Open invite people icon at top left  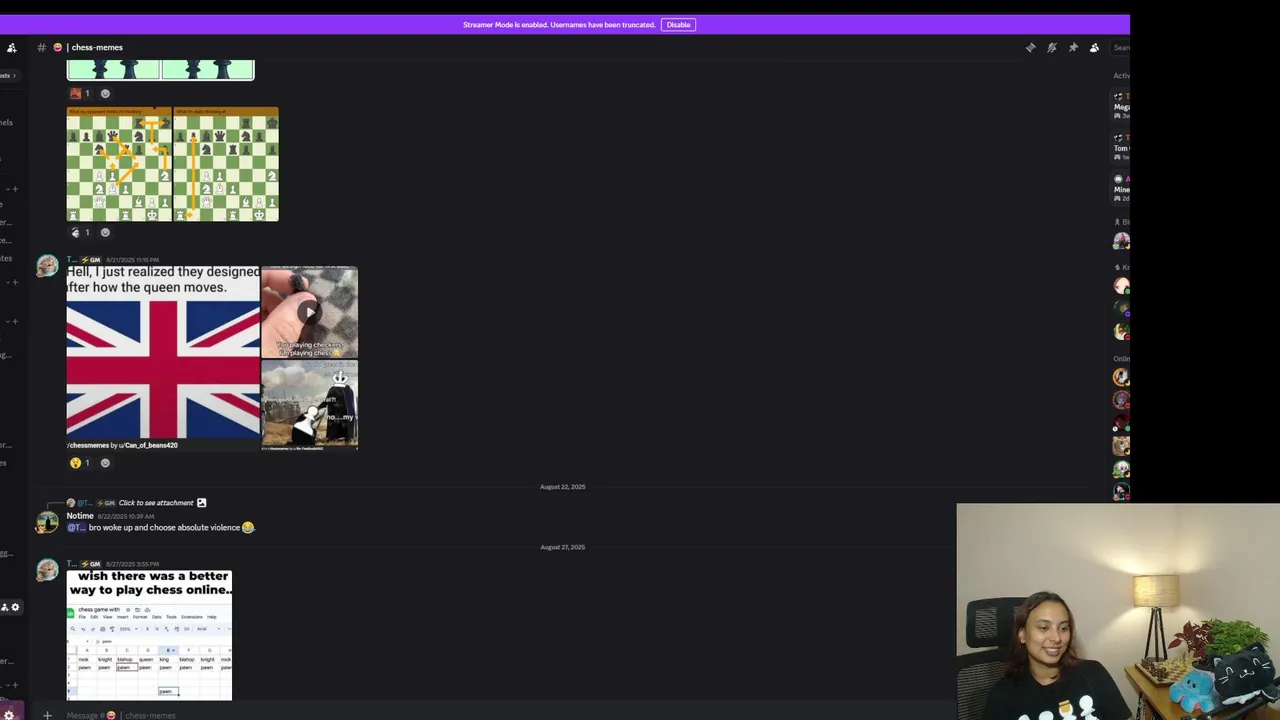pos(12,47)
